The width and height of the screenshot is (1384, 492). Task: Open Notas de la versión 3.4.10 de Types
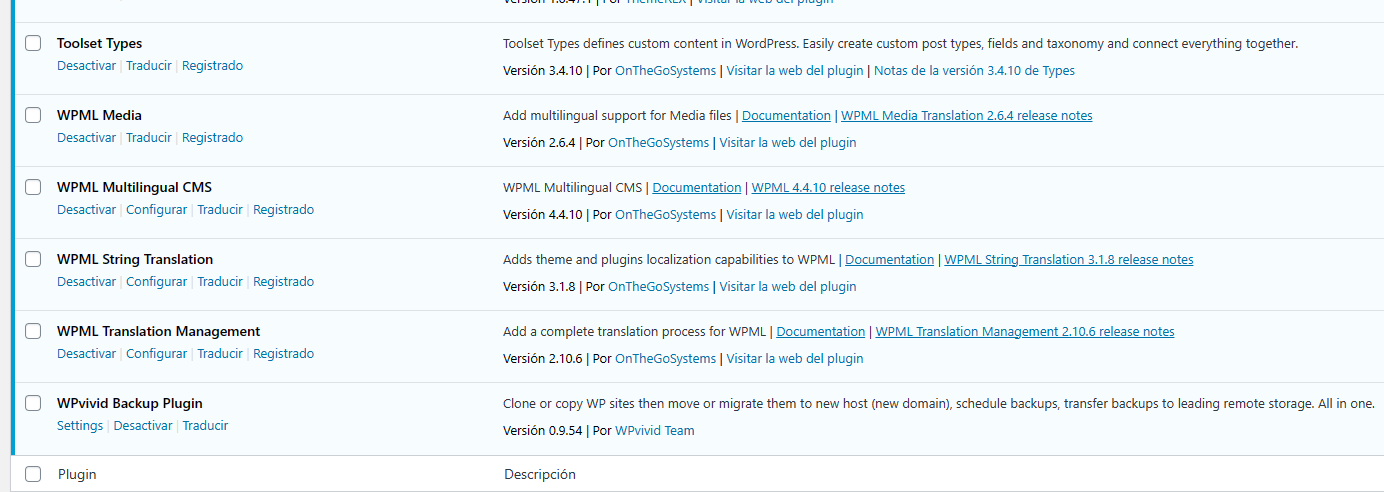coord(974,71)
